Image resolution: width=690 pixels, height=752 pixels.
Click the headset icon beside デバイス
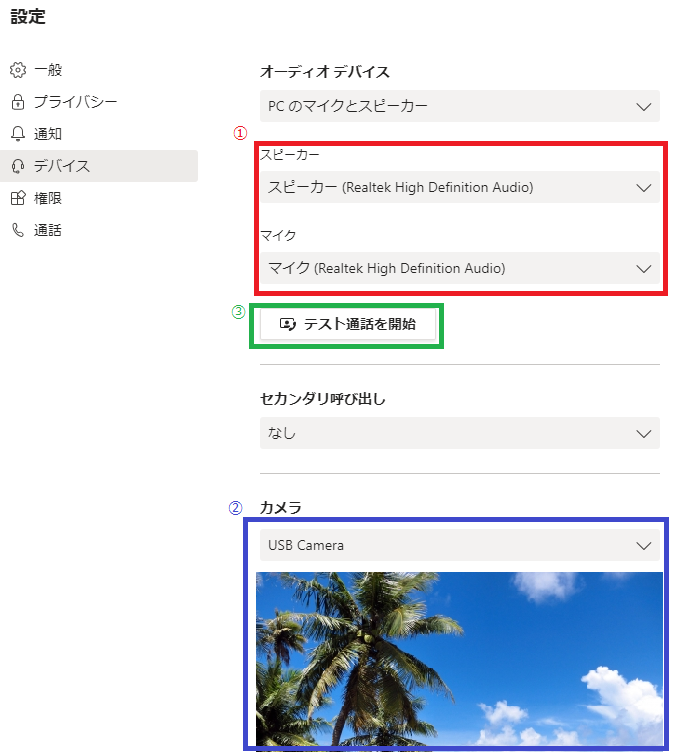18,166
